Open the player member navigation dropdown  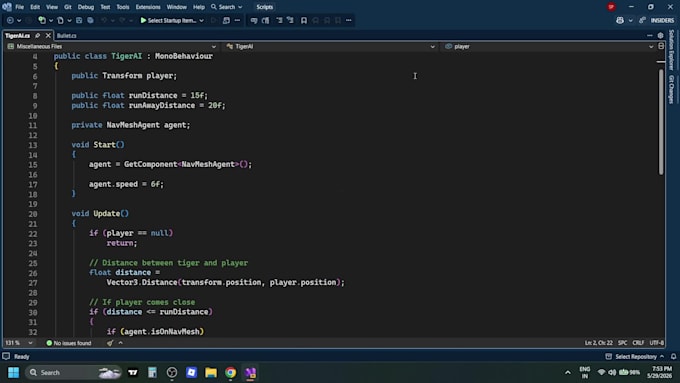point(549,46)
